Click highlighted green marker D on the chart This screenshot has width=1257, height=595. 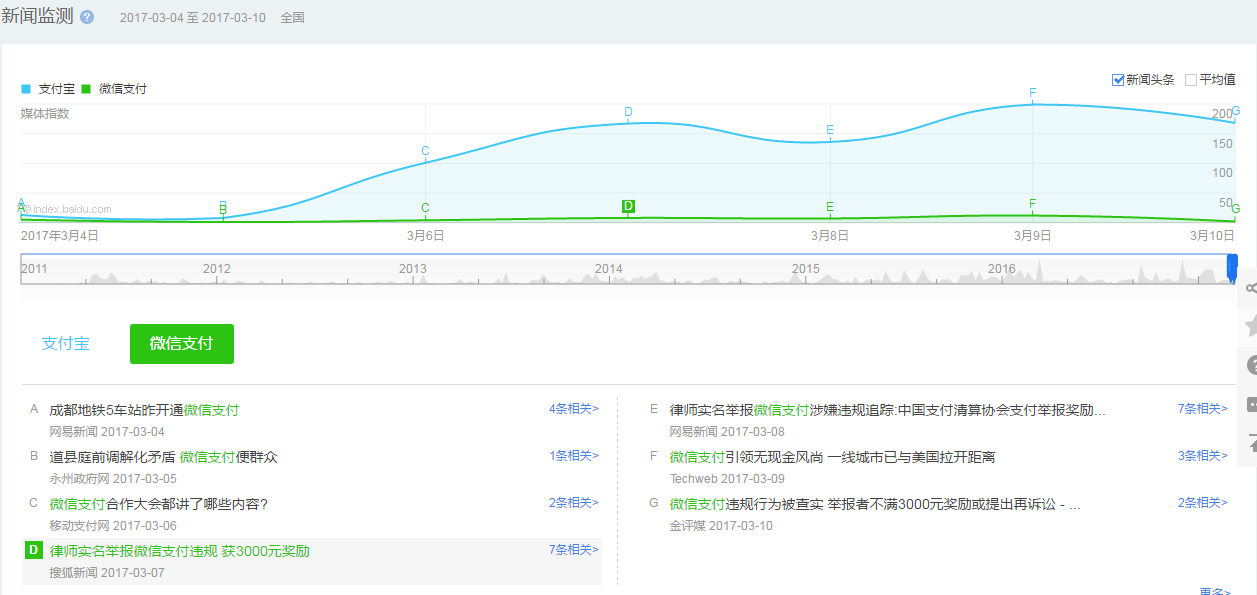(x=628, y=206)
